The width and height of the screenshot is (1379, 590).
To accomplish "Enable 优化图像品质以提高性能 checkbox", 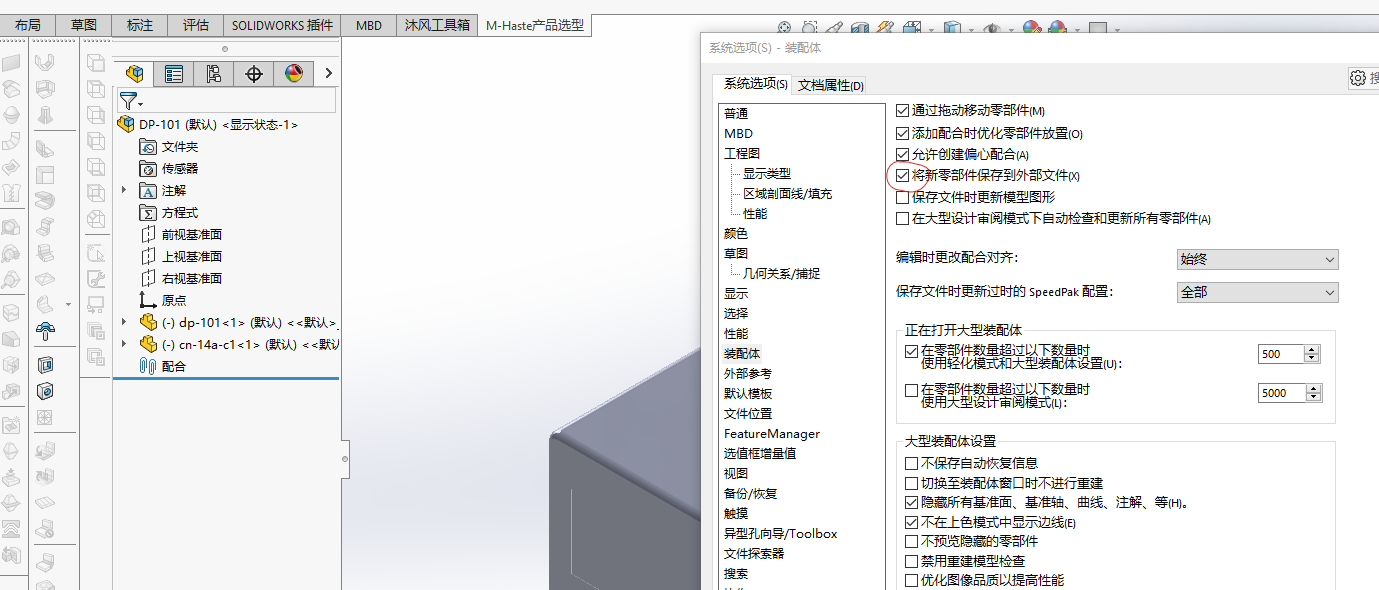I will [911, 580].
